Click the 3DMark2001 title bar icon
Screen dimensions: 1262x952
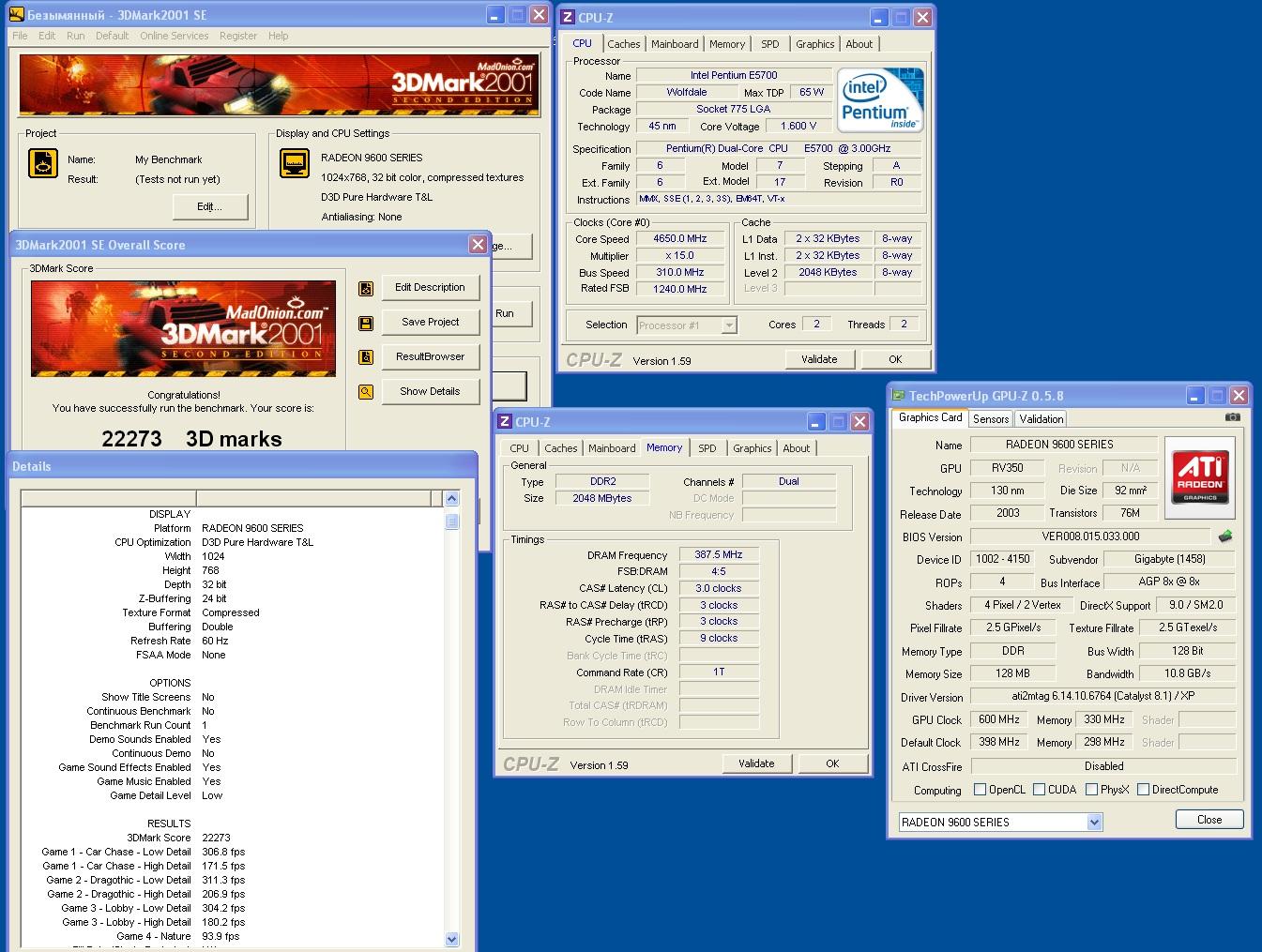tap(16, 15)
